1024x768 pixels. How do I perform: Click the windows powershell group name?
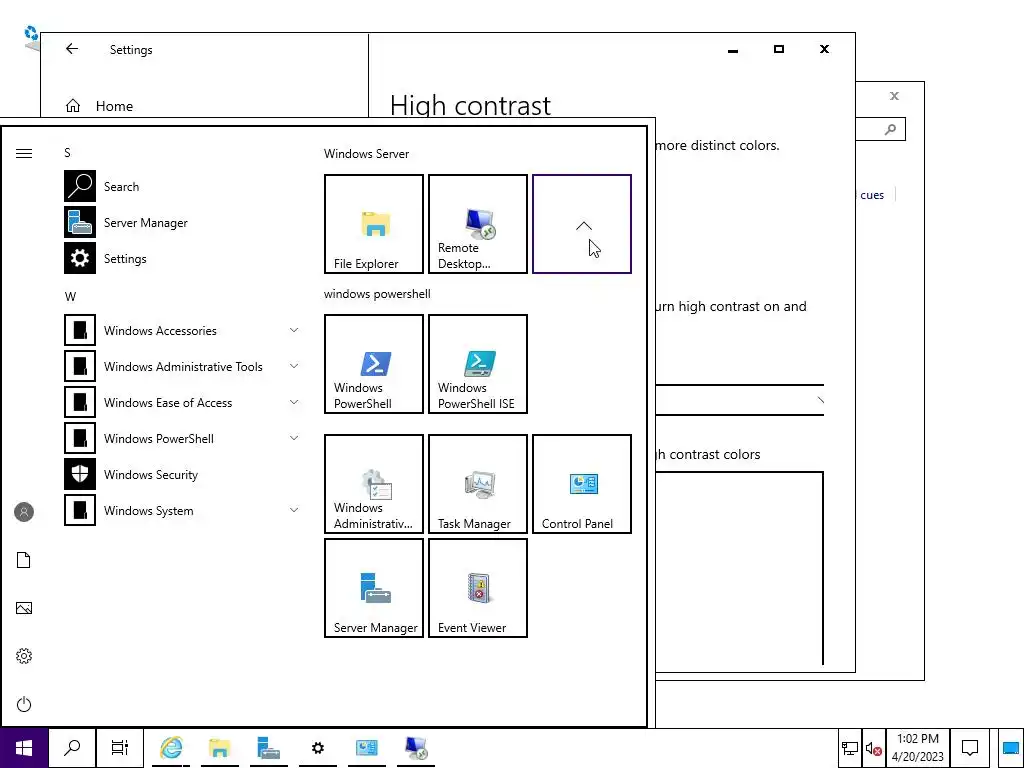(x=377, y=294)
